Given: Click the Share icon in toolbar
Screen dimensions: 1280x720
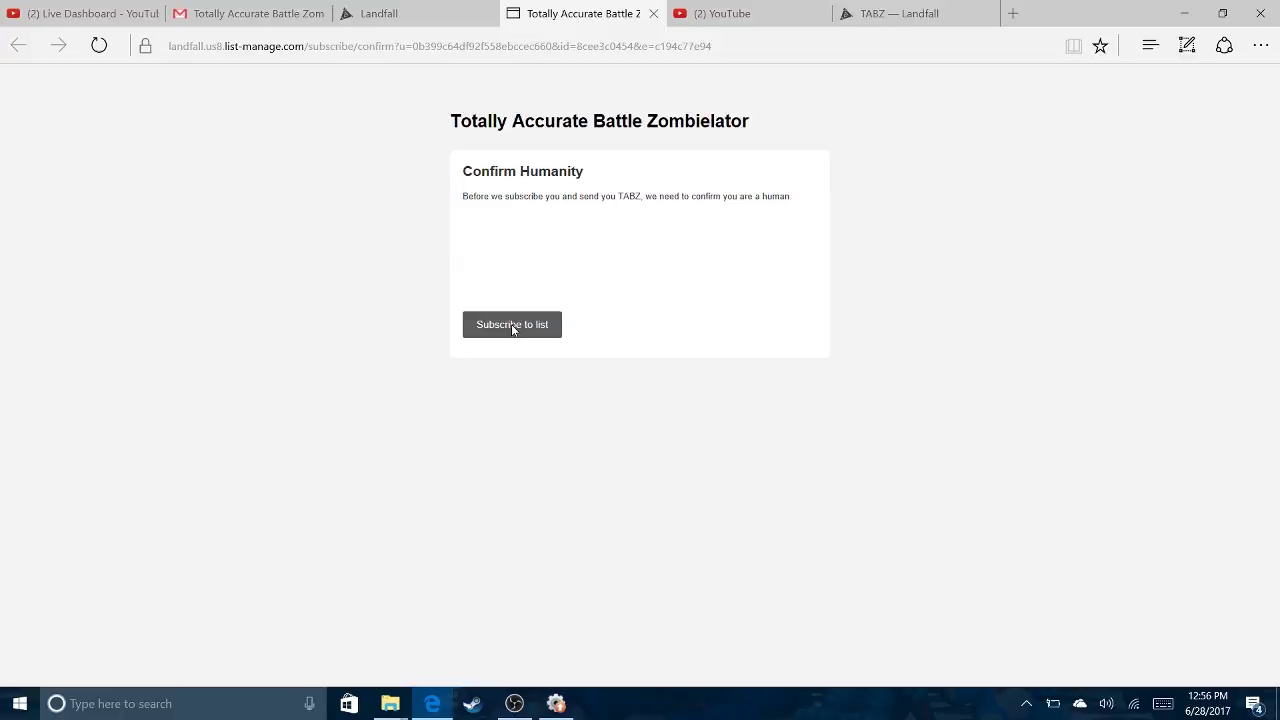Looking at the screenshot, I should click(1224, 45).
